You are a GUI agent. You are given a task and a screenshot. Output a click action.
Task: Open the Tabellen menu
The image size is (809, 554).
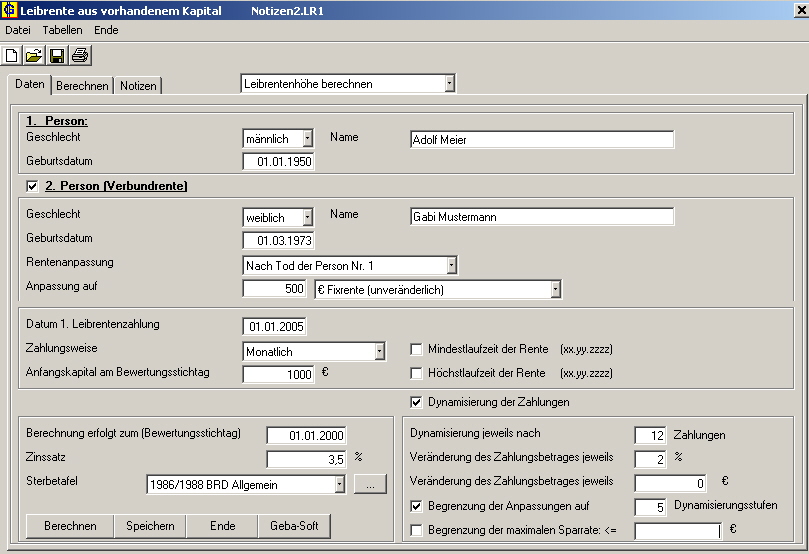click(62, 30)
